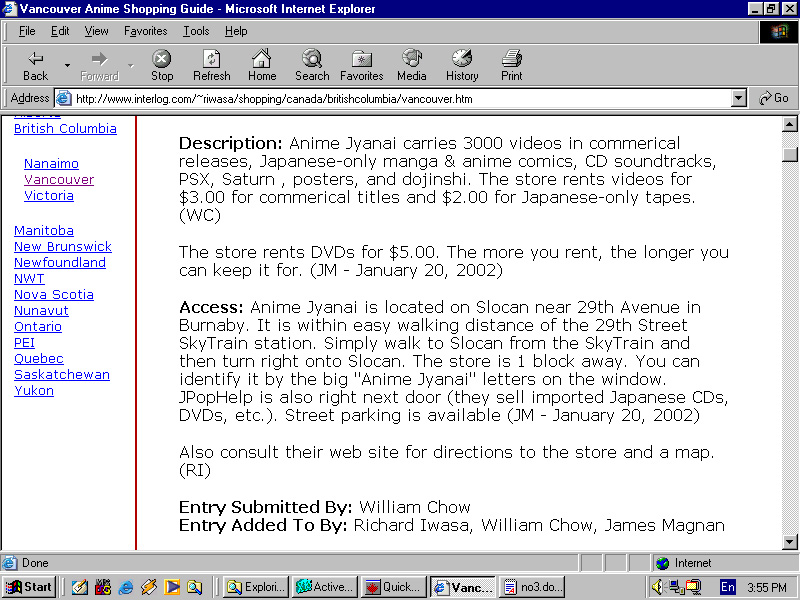Click the page icon in address bar
This screenshot has height=600, width=800.
tap(63, 98)
